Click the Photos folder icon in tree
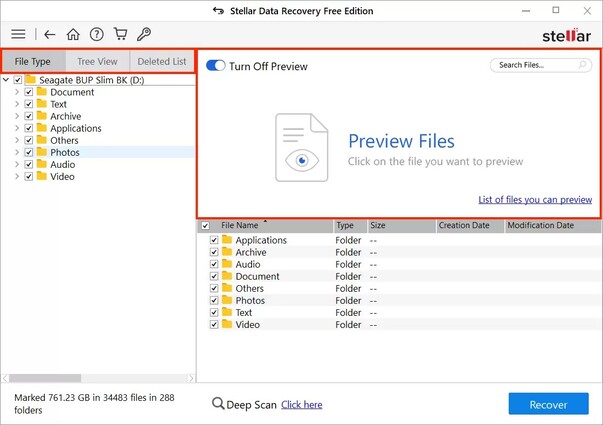The image size is (603, 425). click(42, 152)
